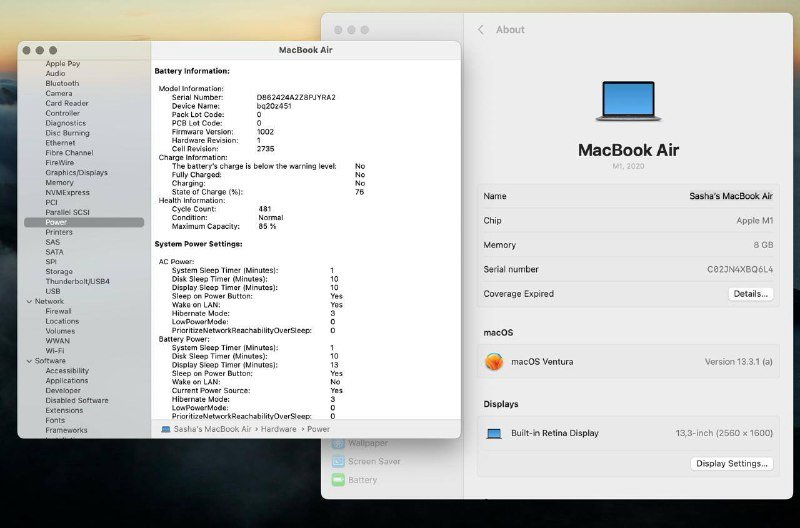
Task: Click the macOS Ventura logo icon
Action: tap(493, 362)
